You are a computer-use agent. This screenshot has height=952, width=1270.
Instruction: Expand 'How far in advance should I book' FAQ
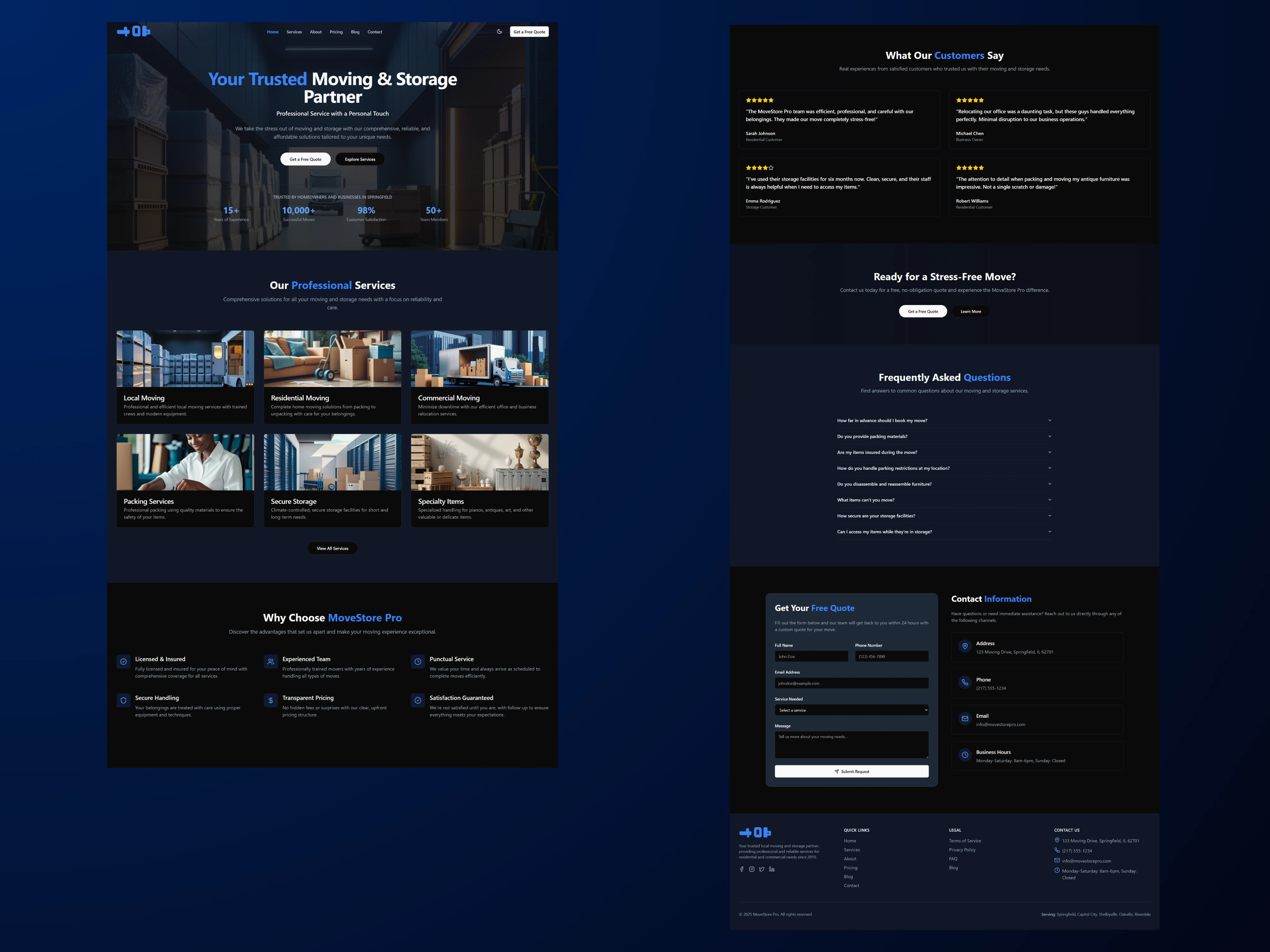(945, 420)
